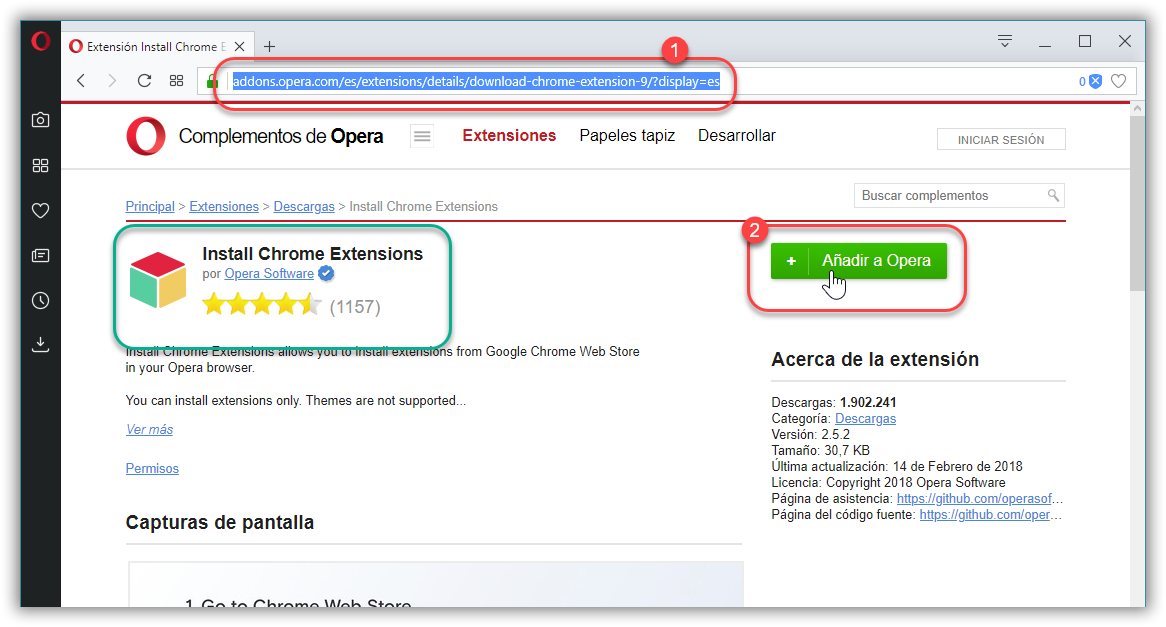Follow the Extensiones breadcrumb link
The height and width of the screenshot is (627, 1166).
pyautogui.click(x=224, y=206)
